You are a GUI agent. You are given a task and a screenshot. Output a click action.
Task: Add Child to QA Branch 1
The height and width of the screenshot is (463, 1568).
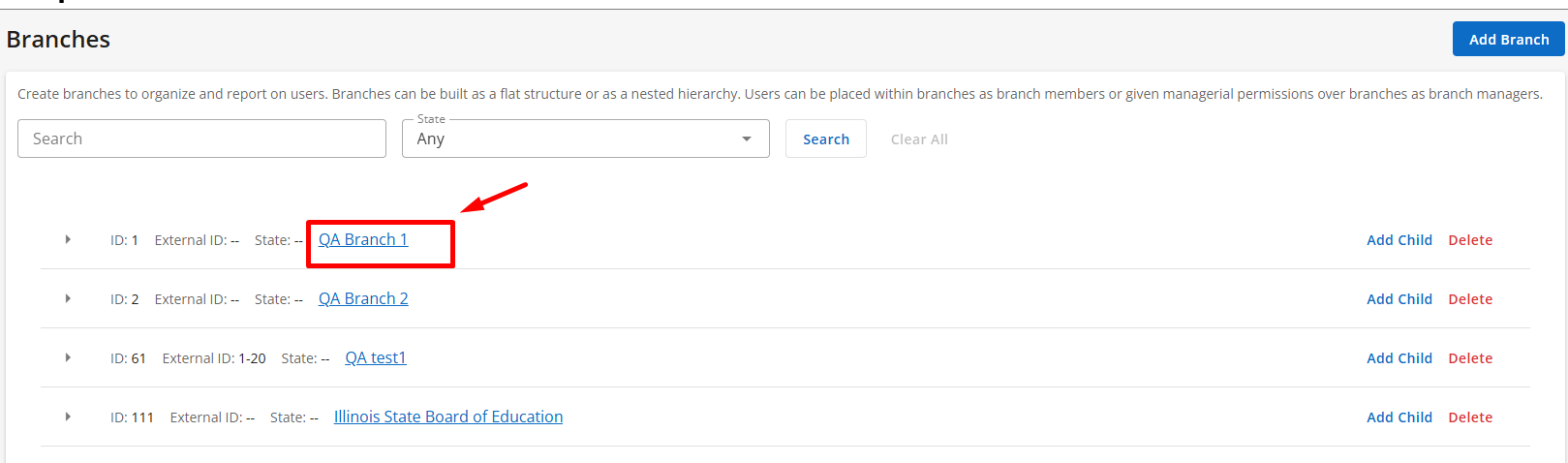coord(1399,240)
